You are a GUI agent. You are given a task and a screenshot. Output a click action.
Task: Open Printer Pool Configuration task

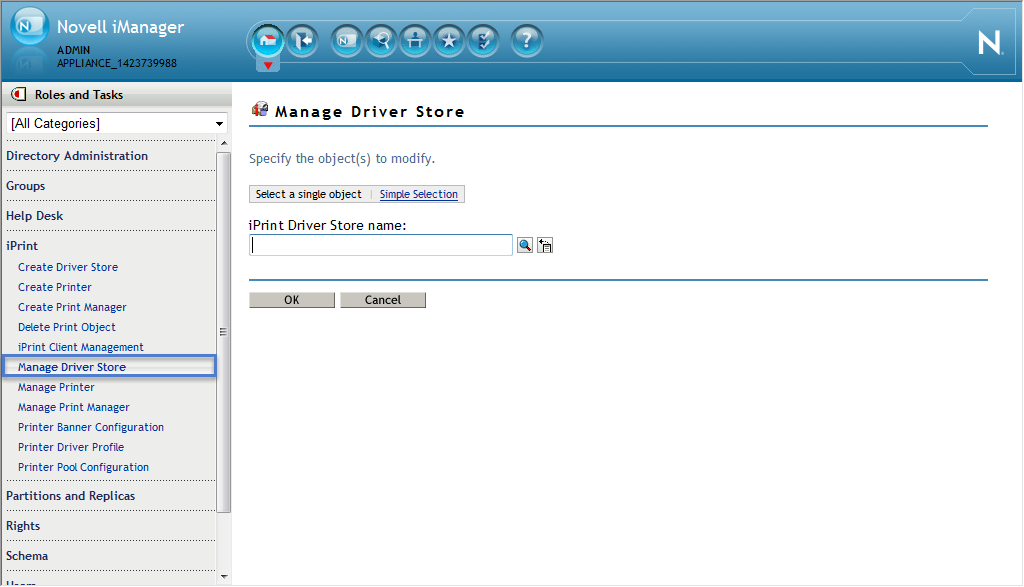point(84,468)
